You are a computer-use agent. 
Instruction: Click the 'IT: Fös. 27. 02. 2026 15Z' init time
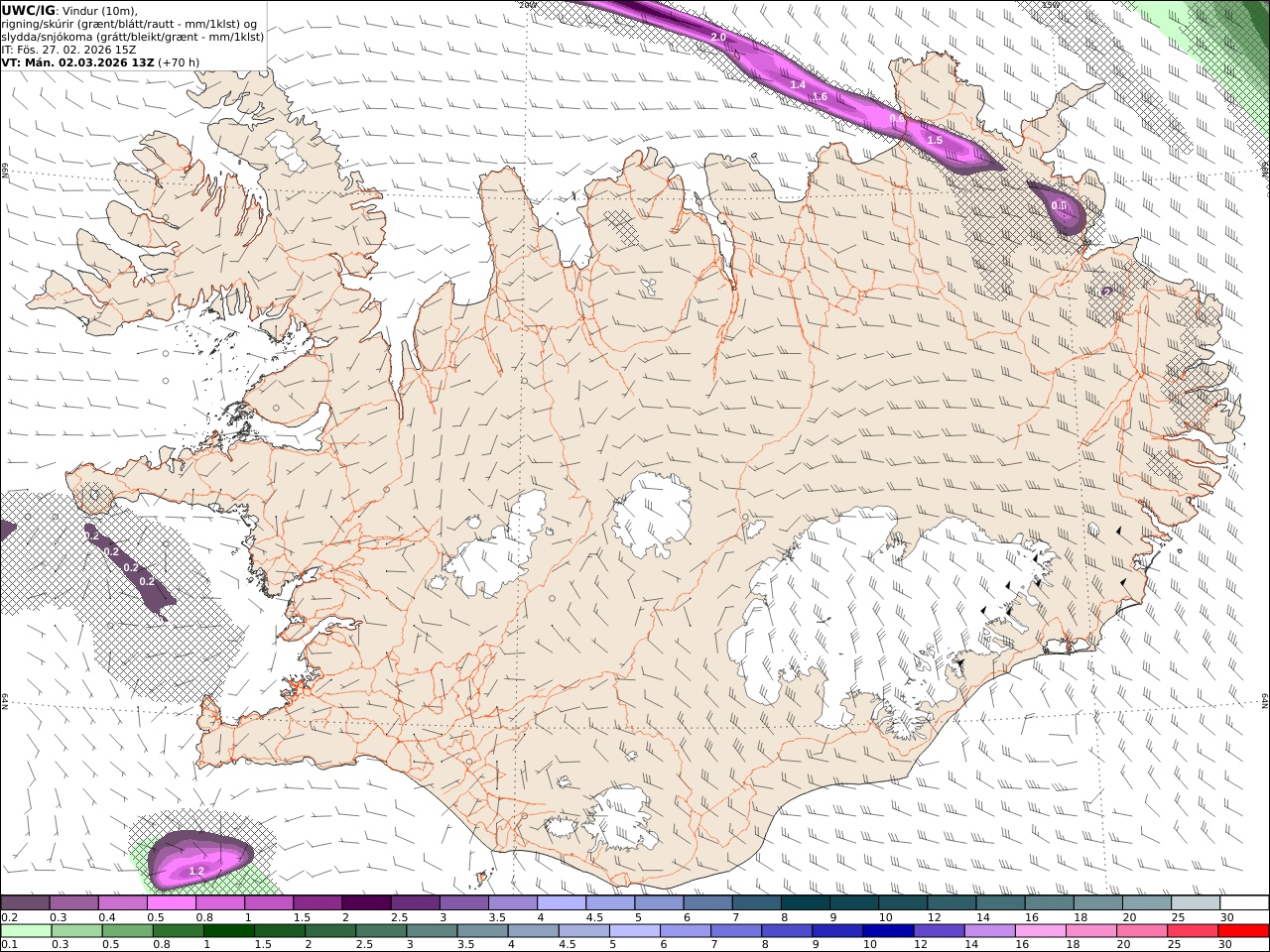[68, 50]
